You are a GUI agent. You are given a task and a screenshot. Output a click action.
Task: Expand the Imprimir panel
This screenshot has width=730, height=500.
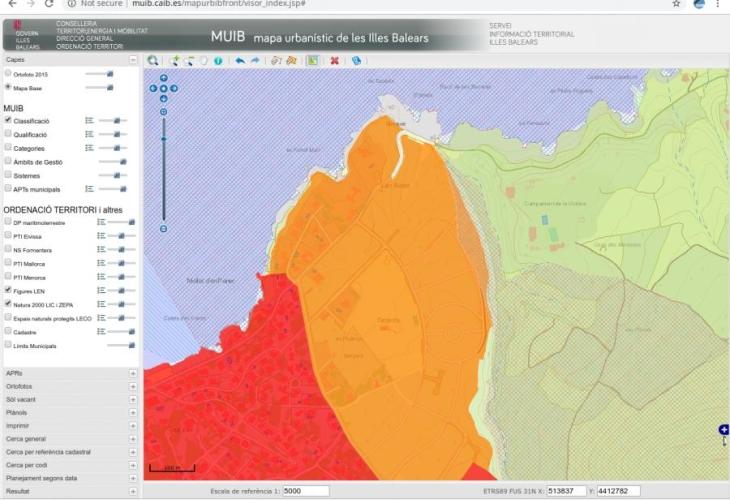(x=133, y=425)
